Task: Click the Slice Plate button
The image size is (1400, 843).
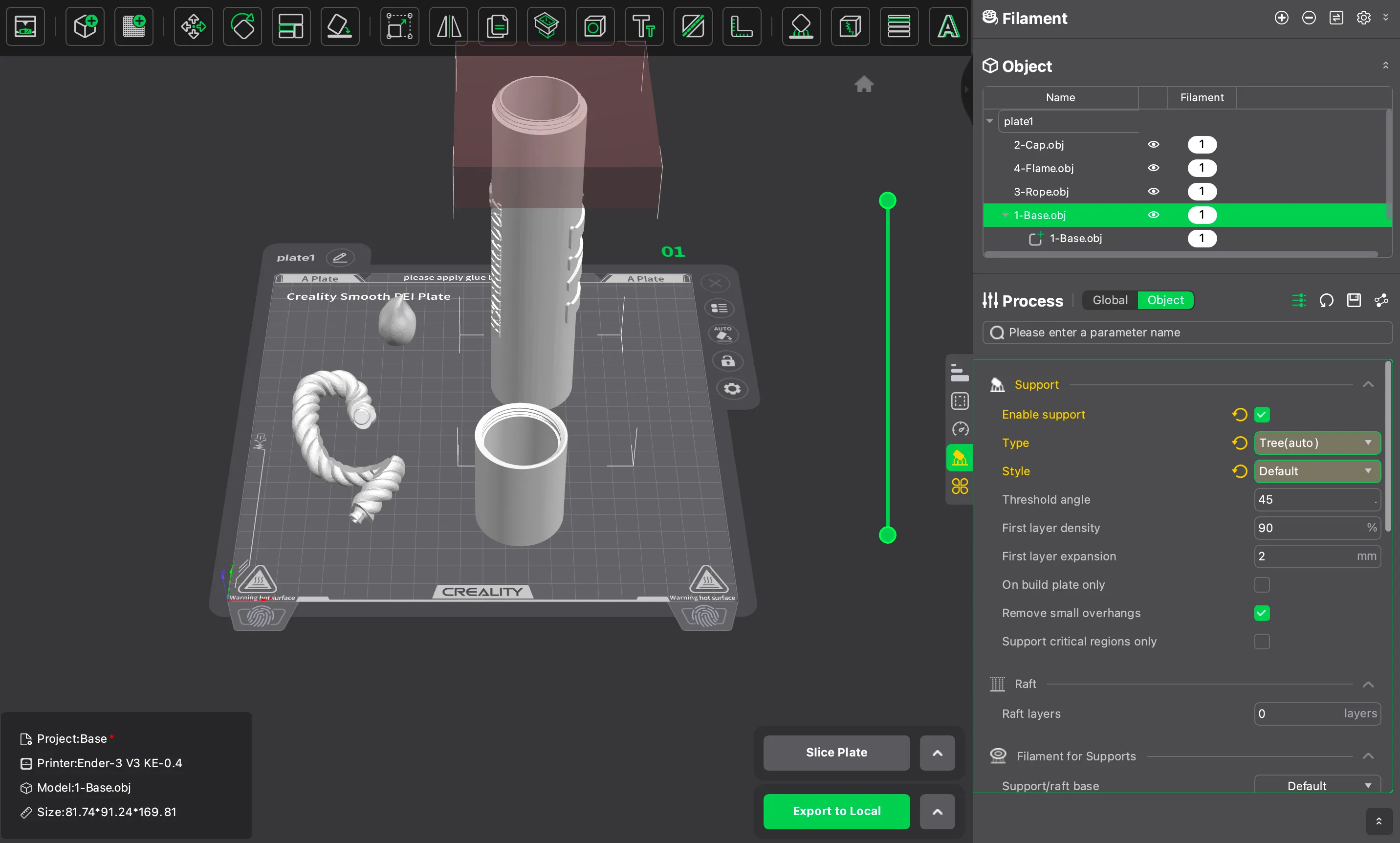Action: [836, 753]
